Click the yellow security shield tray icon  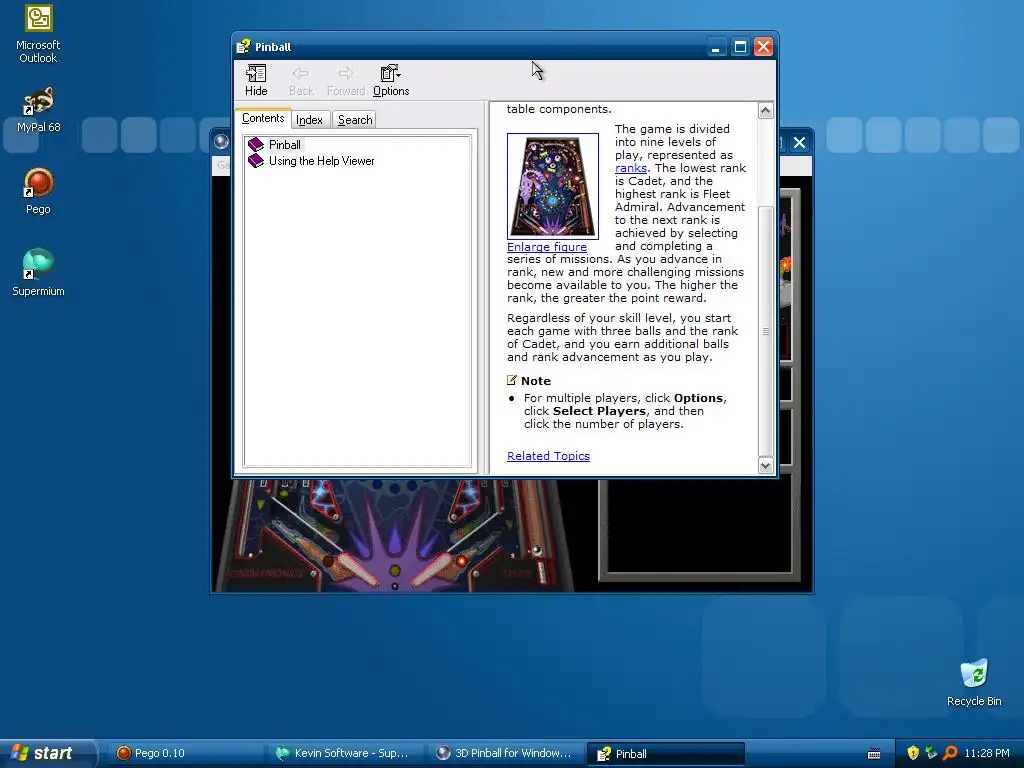(913, 753)
